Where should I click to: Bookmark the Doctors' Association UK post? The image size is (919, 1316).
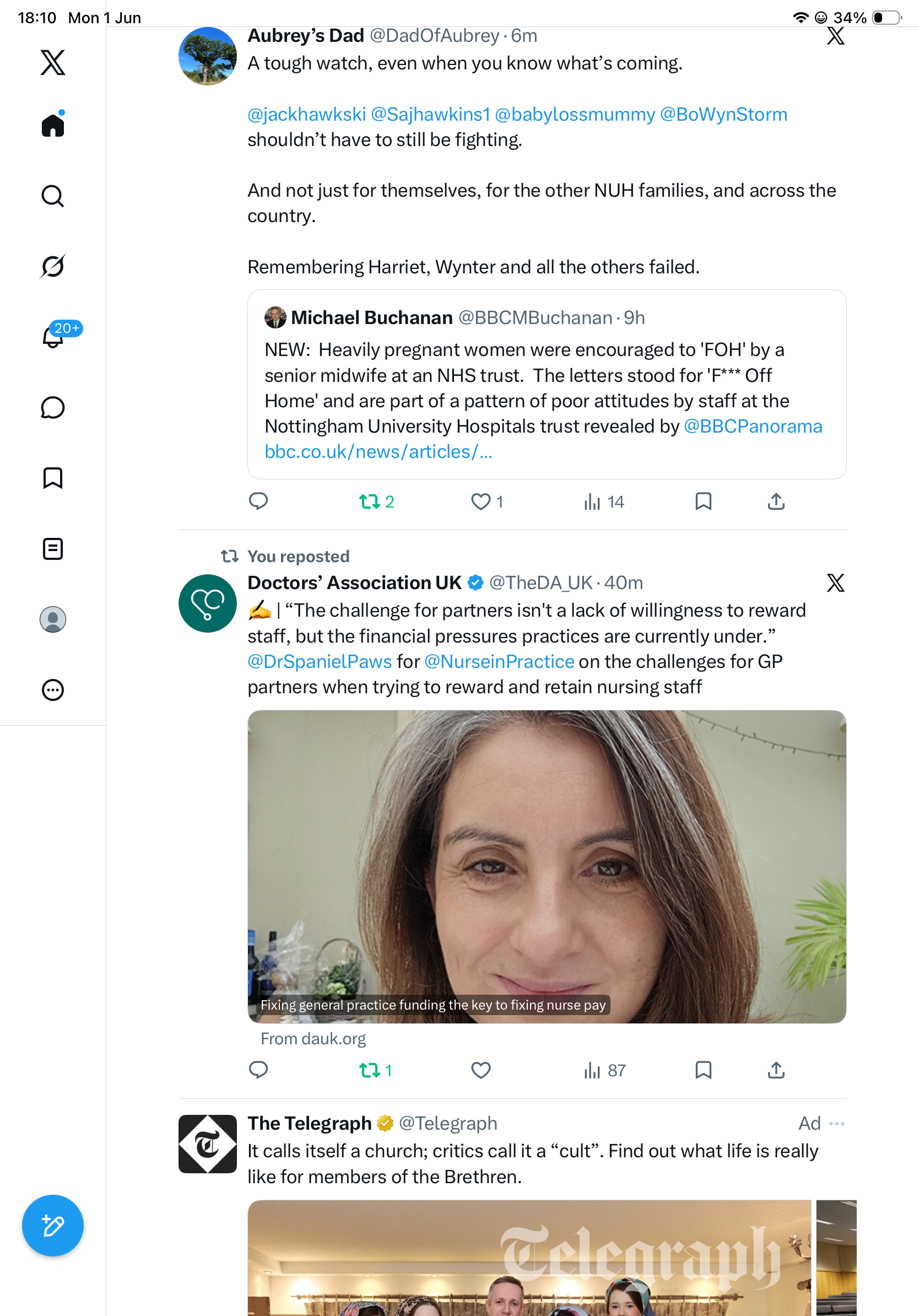pos(703,1070)
